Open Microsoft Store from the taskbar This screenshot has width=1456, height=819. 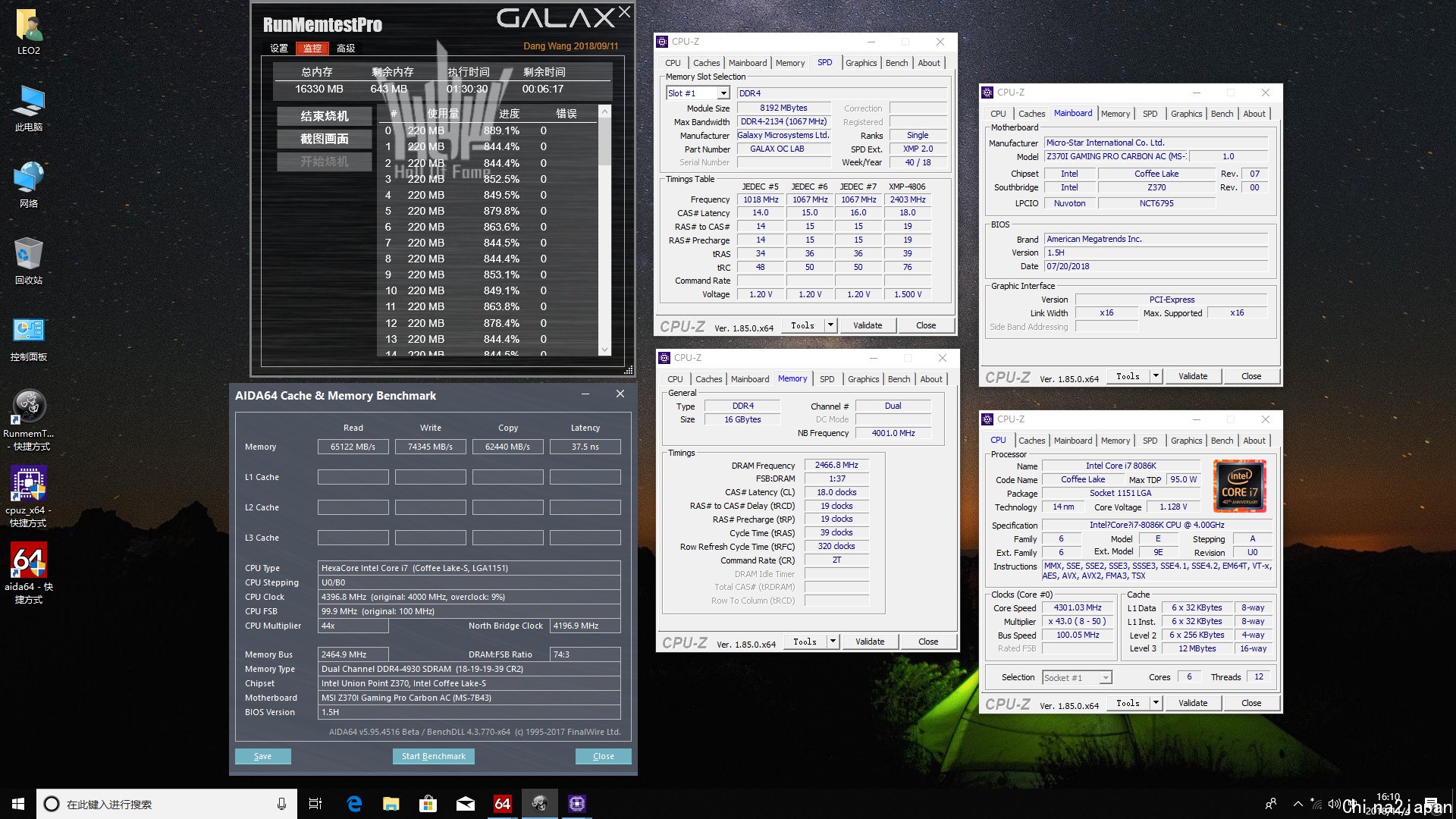coord(428,804)
